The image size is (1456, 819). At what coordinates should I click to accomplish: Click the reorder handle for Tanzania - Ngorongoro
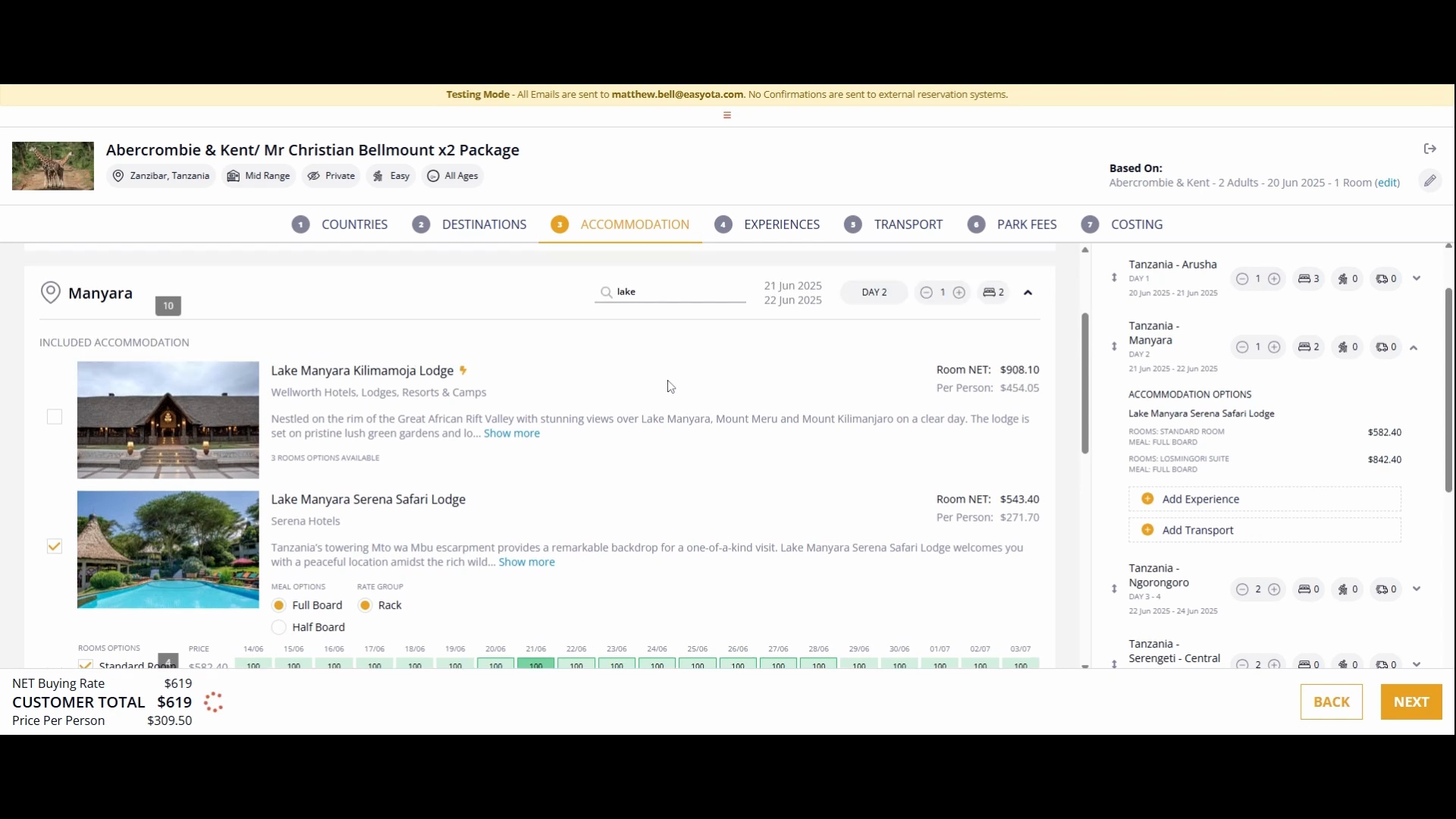click(x=1114, y=588)
